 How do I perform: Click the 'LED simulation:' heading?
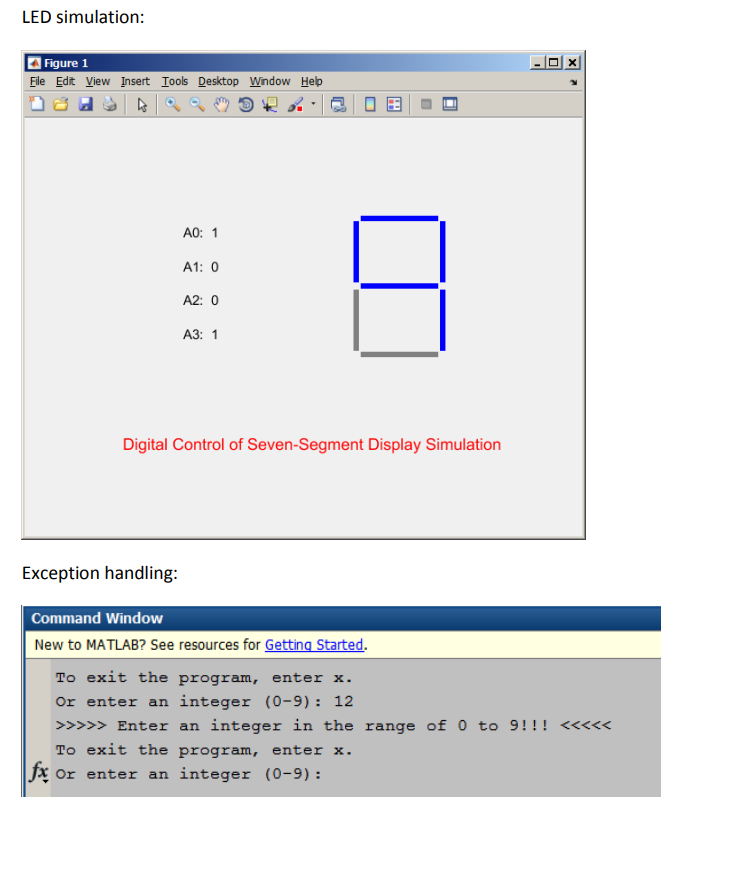pyautogui.click(x=83, y=17)
